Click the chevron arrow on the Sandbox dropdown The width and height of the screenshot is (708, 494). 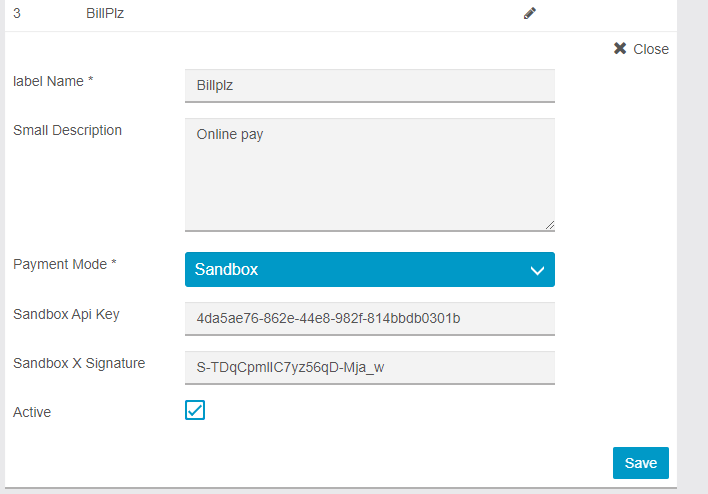(537, 271)
